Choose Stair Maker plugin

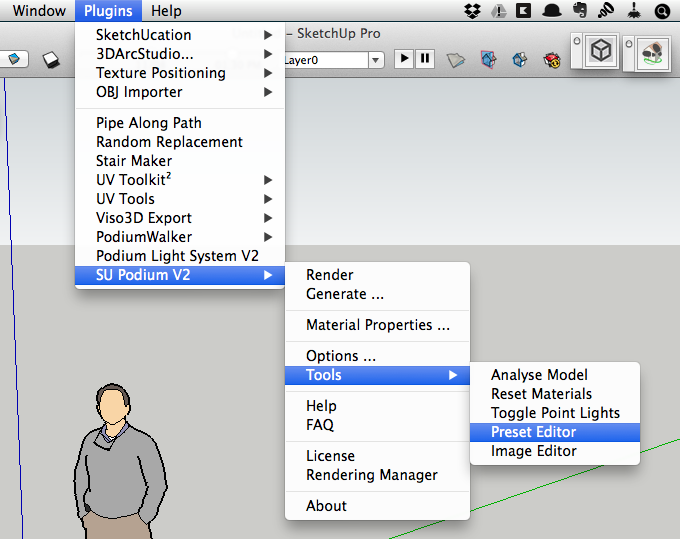(180, 161)
